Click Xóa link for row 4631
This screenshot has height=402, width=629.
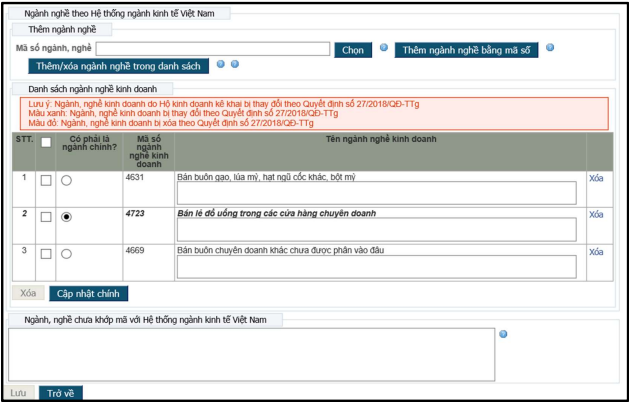(596, 177)
